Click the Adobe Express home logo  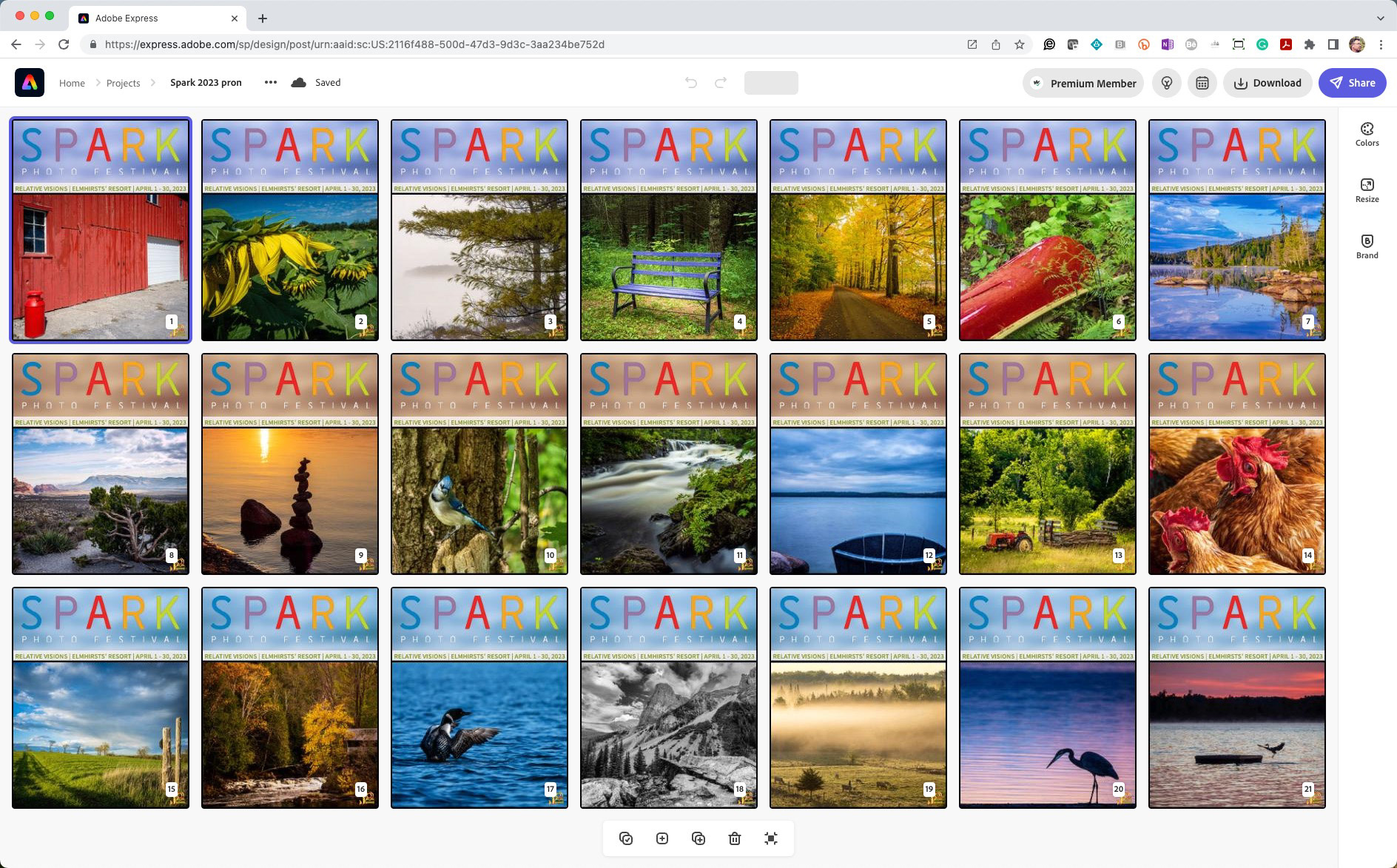click(30, 83)
